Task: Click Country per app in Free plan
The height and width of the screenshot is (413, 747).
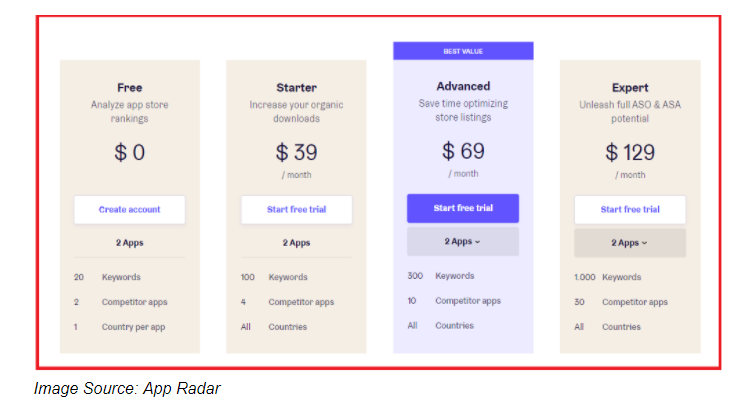Action: [133, 327]
